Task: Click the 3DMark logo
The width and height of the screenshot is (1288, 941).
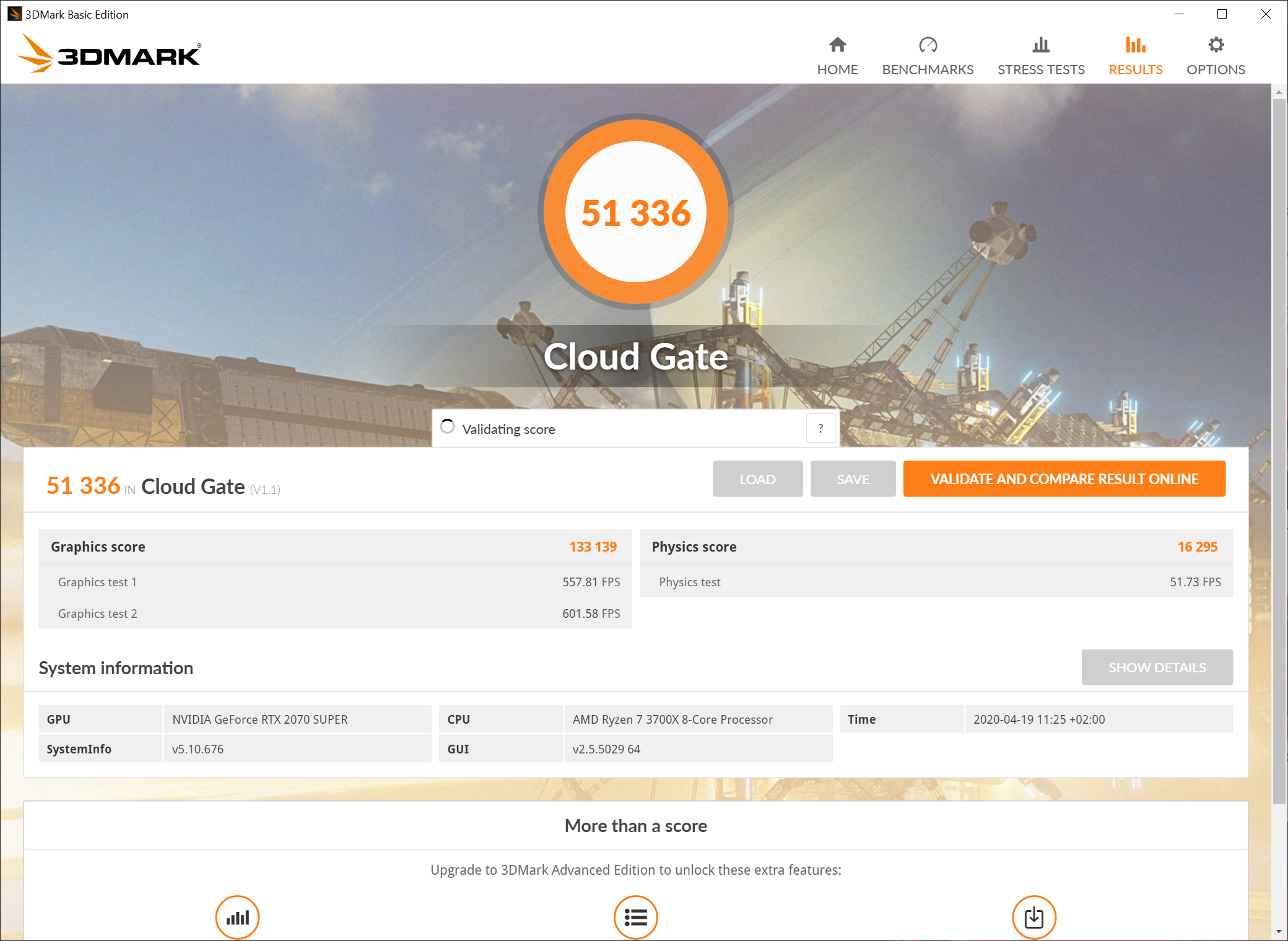Action: point(110,54)
